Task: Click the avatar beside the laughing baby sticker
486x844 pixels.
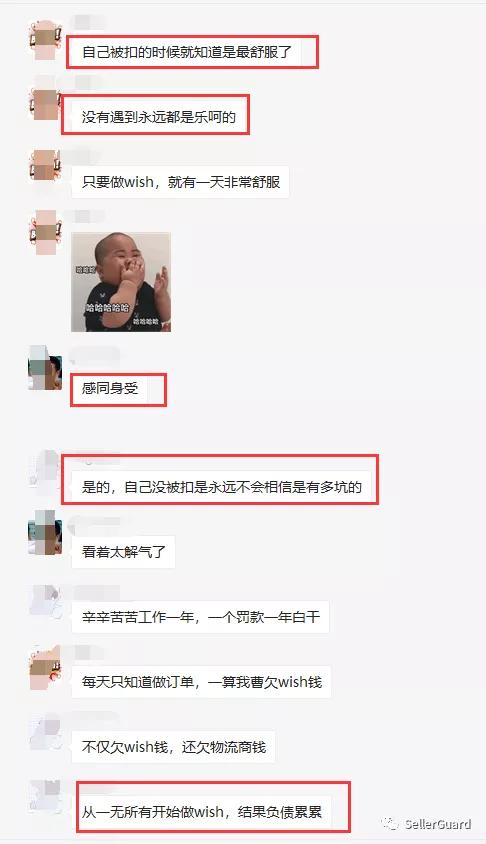Action: click(45, 232)
